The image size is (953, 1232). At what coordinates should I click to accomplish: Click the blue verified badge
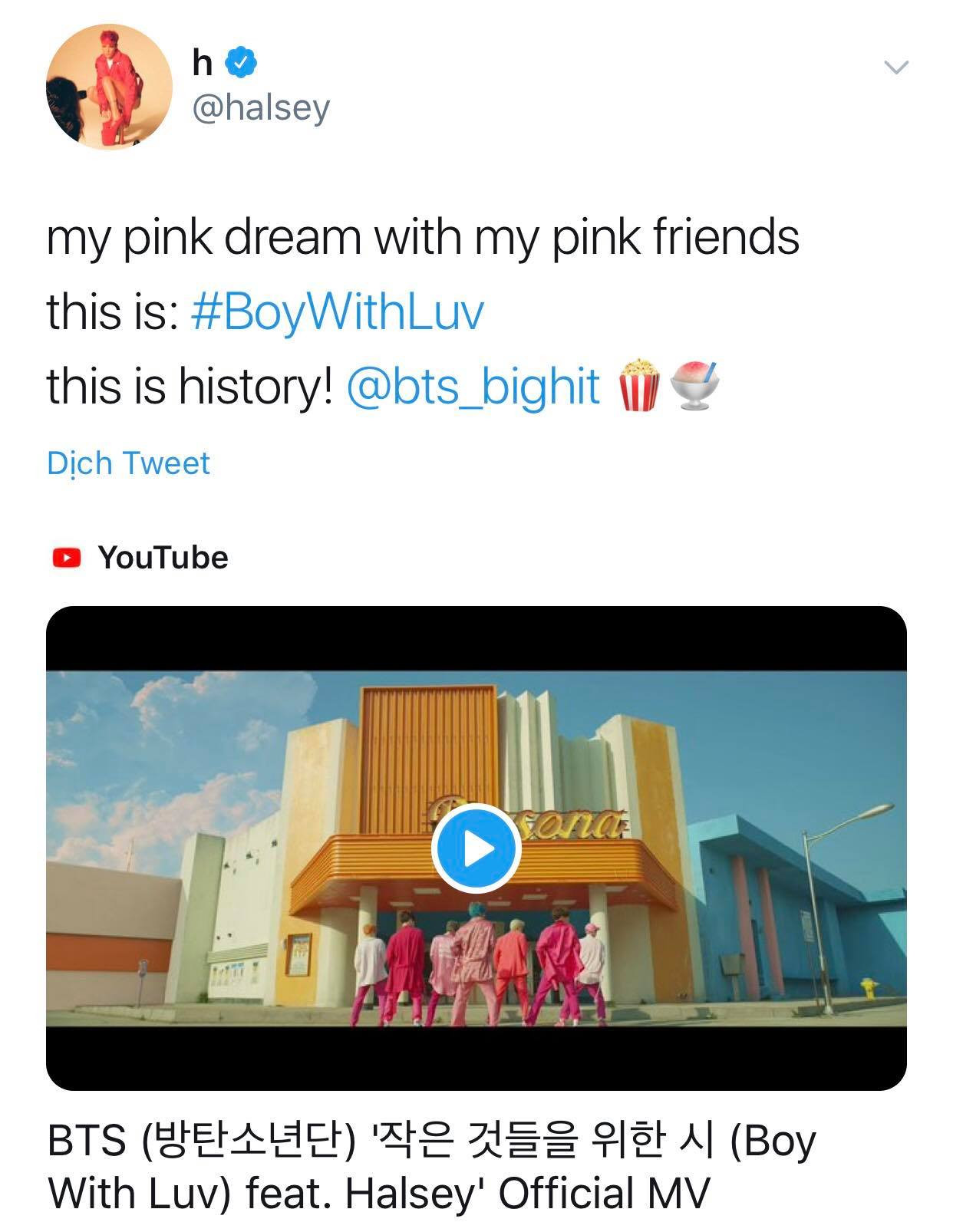[241, 62]
